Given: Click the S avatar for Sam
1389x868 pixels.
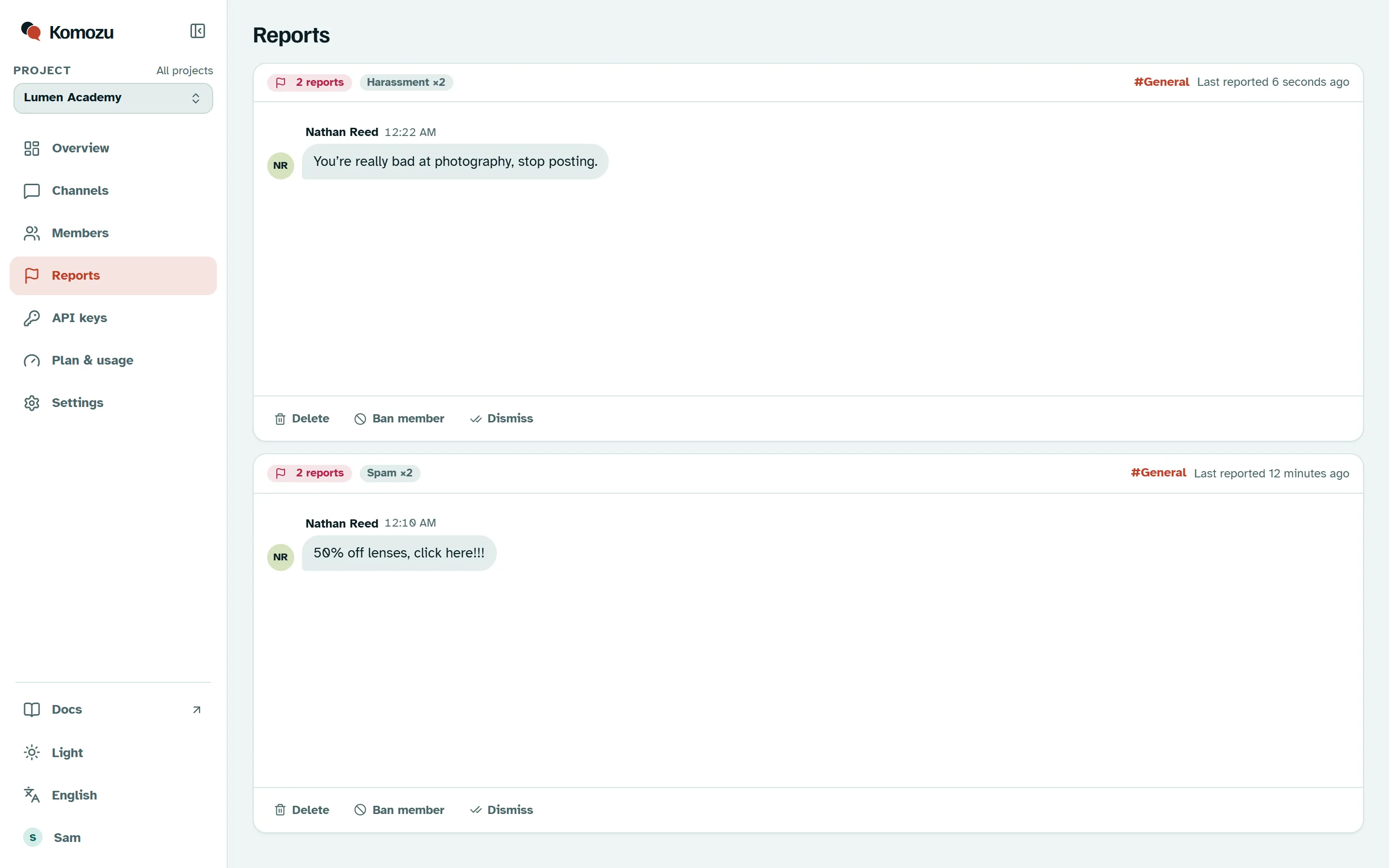Looking at the screenshot, I should tap(33, 838).
